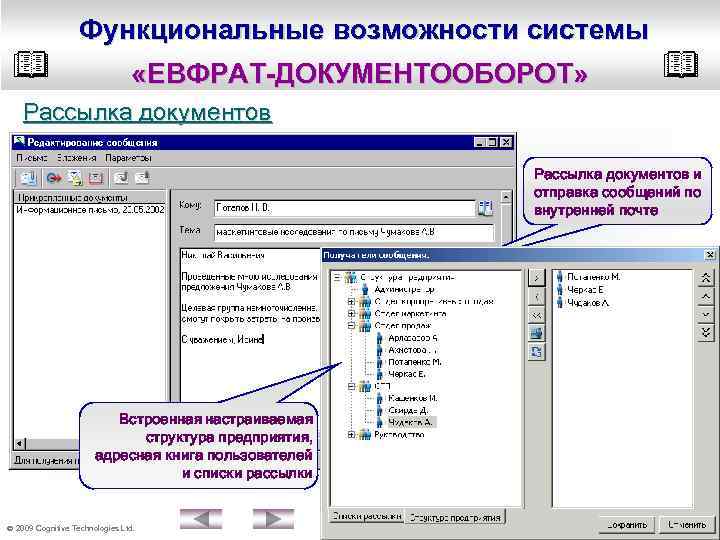Close the Получатели сообщения dialog
The width and height of the screenshot is (720, 540).
coord(709,254)
